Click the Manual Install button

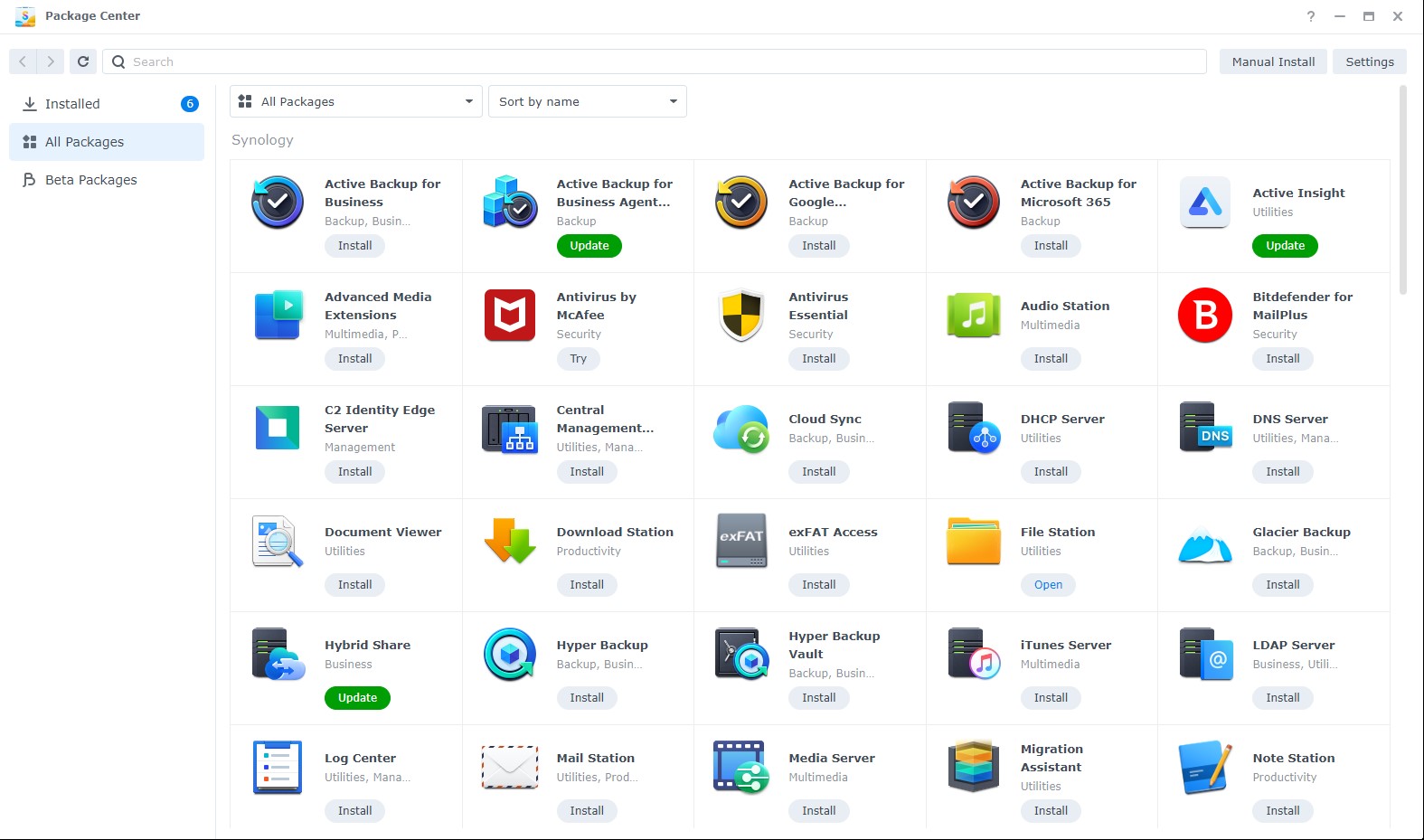coord(1273,61)
